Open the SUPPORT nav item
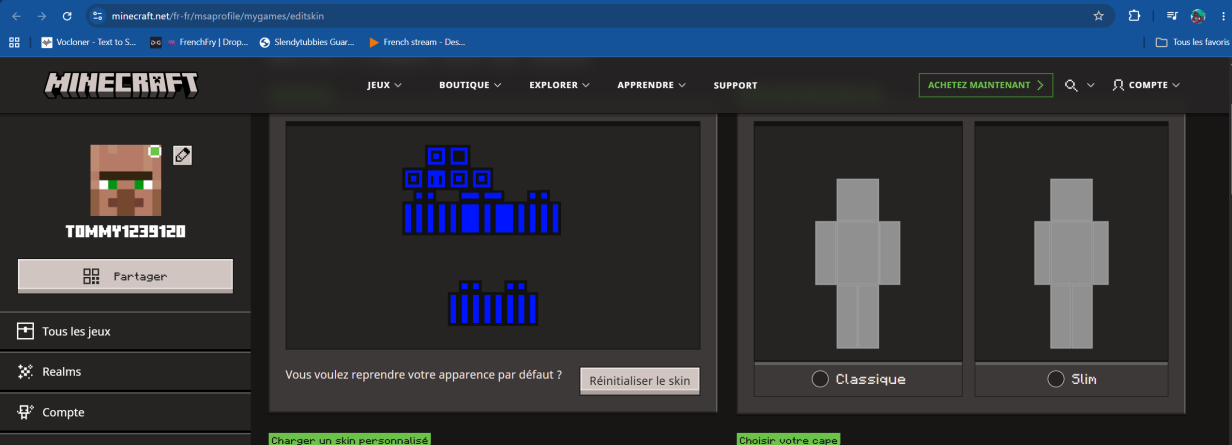This screenshot has width=1232, height=445. pyautogui.click(x=735, y=85)
